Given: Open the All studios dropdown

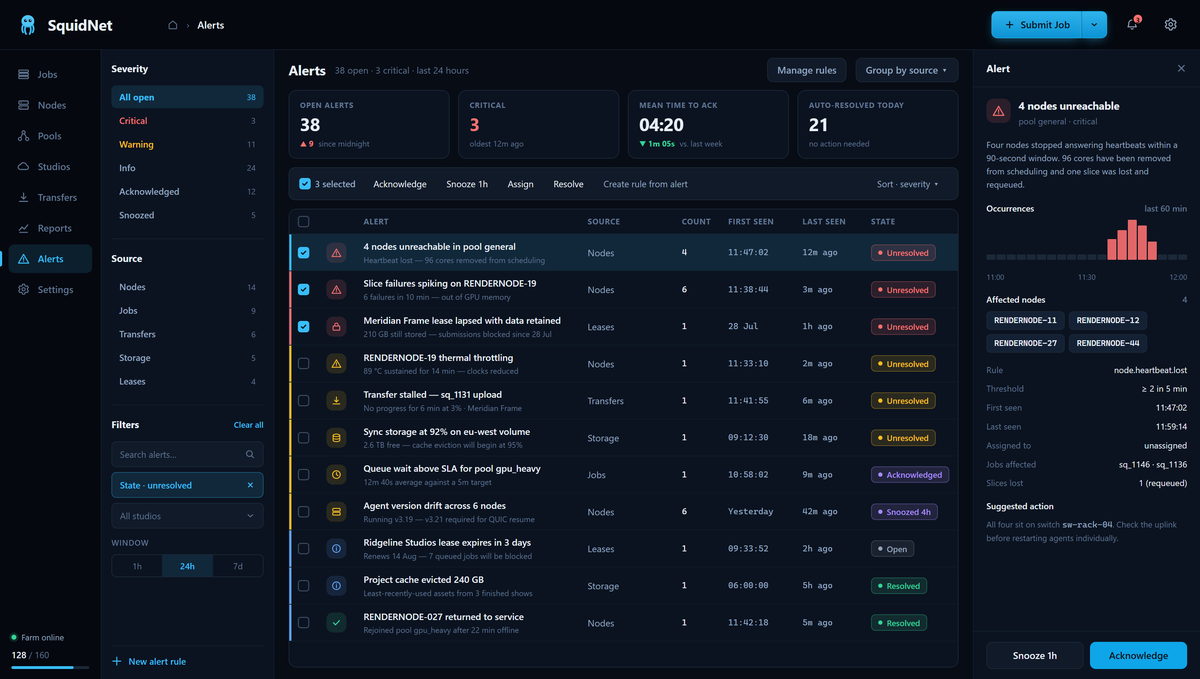Looking at the screenshot, I should coord(187,516).
